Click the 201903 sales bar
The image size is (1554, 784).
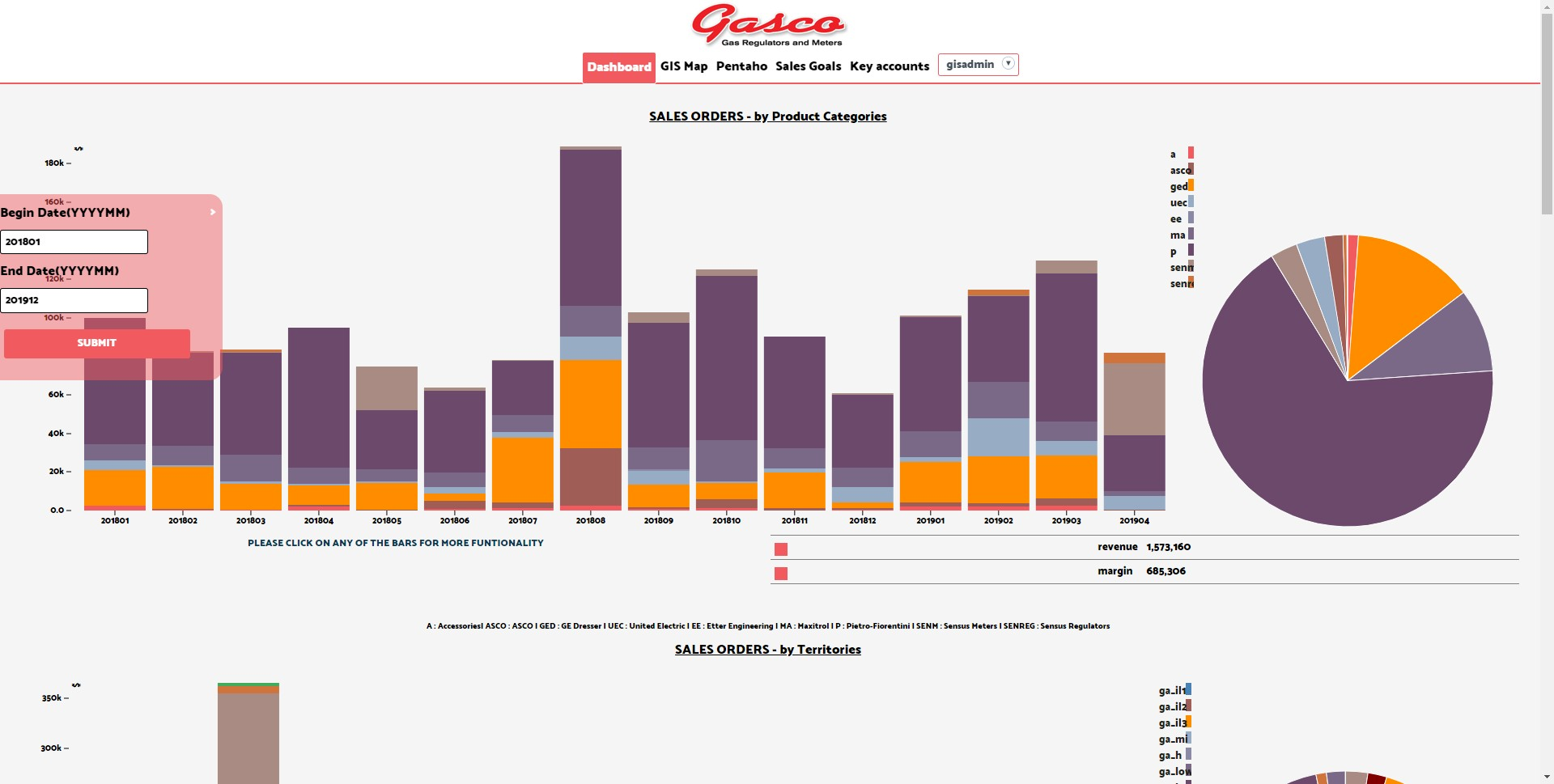1067,385
